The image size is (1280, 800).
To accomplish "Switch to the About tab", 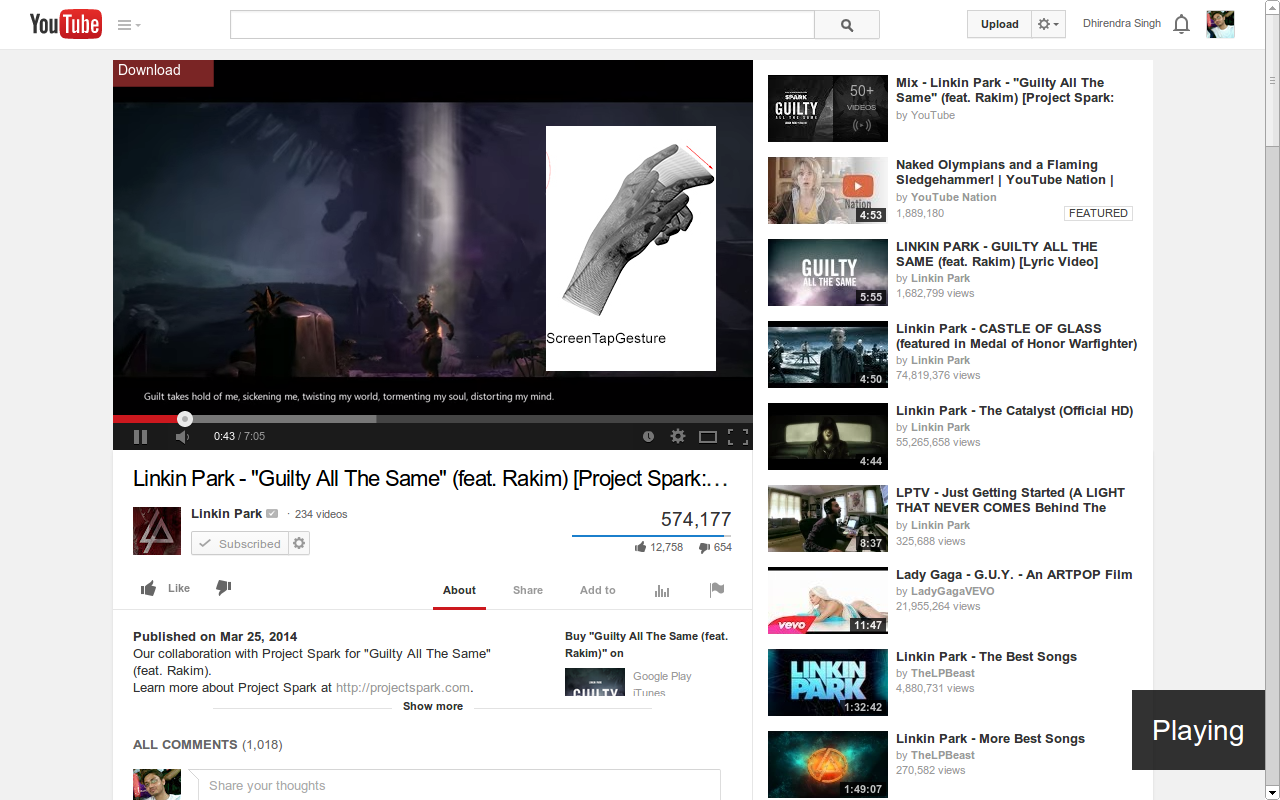I will pos(459,590).
